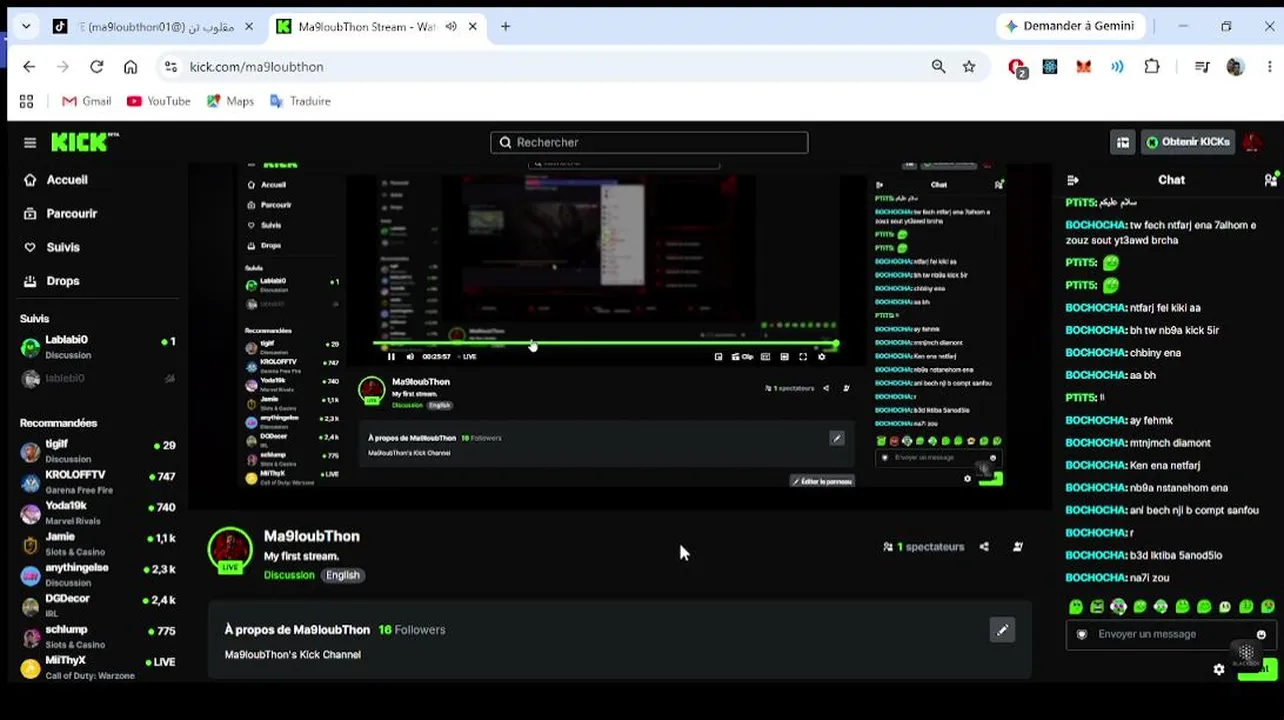Open the apps grid in the bookmarks bar
1284x720 pixels.
pos(26,101)
